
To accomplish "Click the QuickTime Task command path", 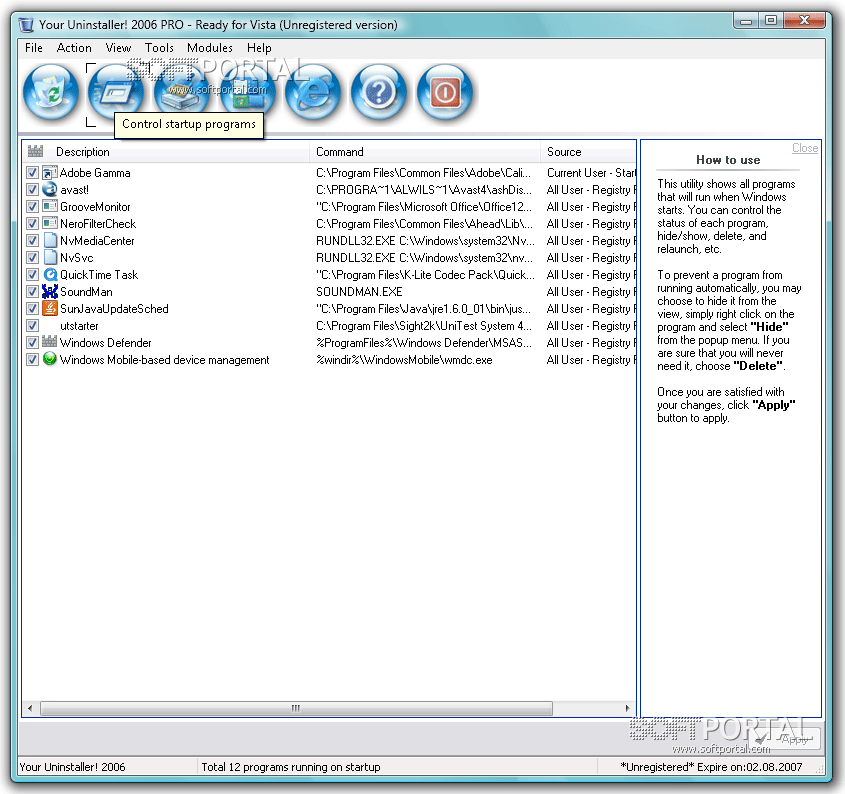I will (425, 275).
